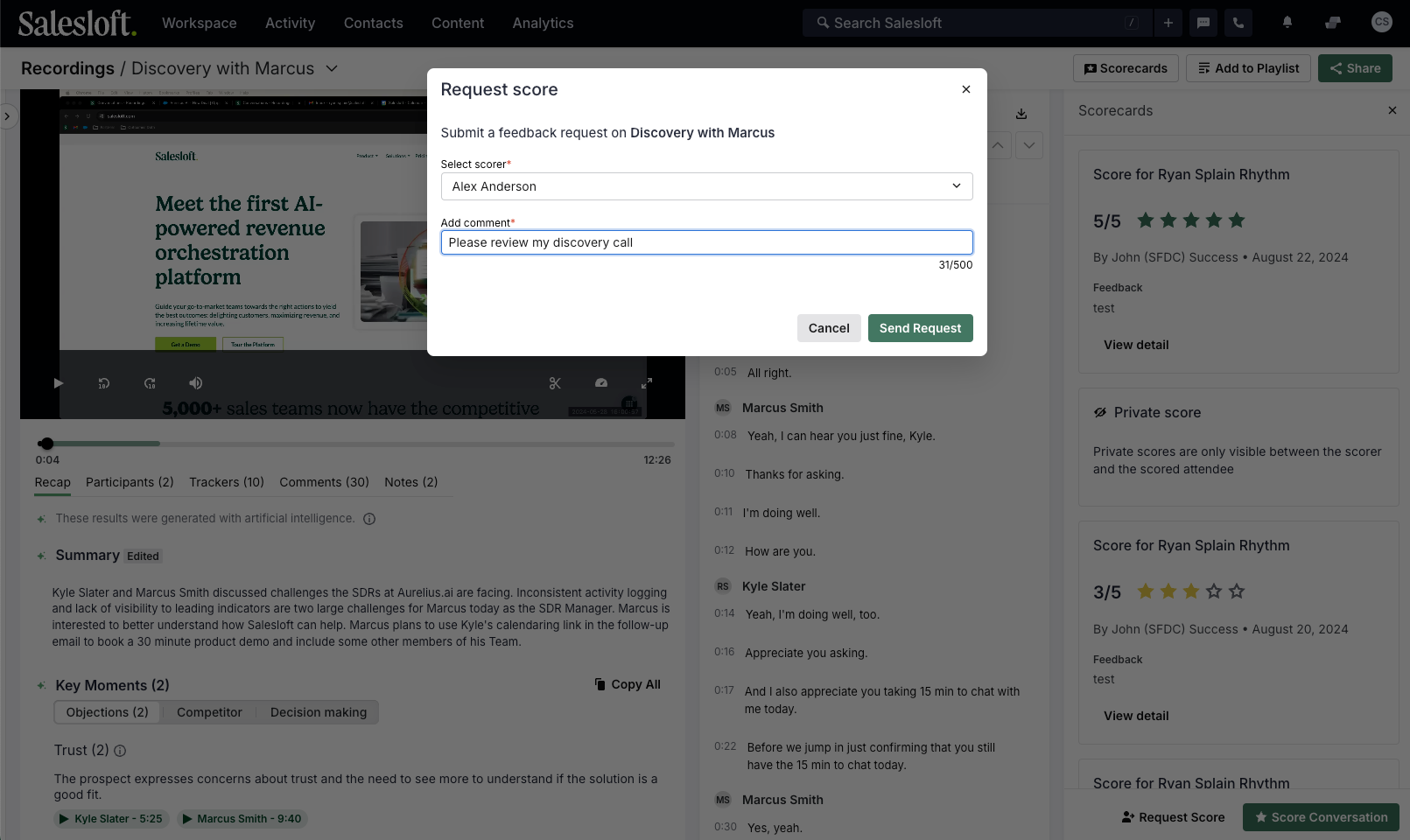
Task: Click the CS user avatar
Action: click(1382, 23)
